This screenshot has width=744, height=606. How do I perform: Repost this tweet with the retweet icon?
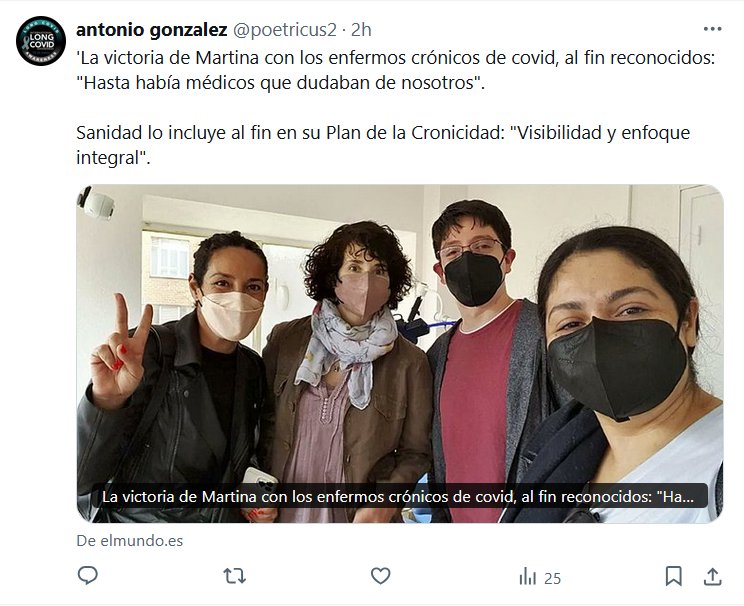coord(234,576)
